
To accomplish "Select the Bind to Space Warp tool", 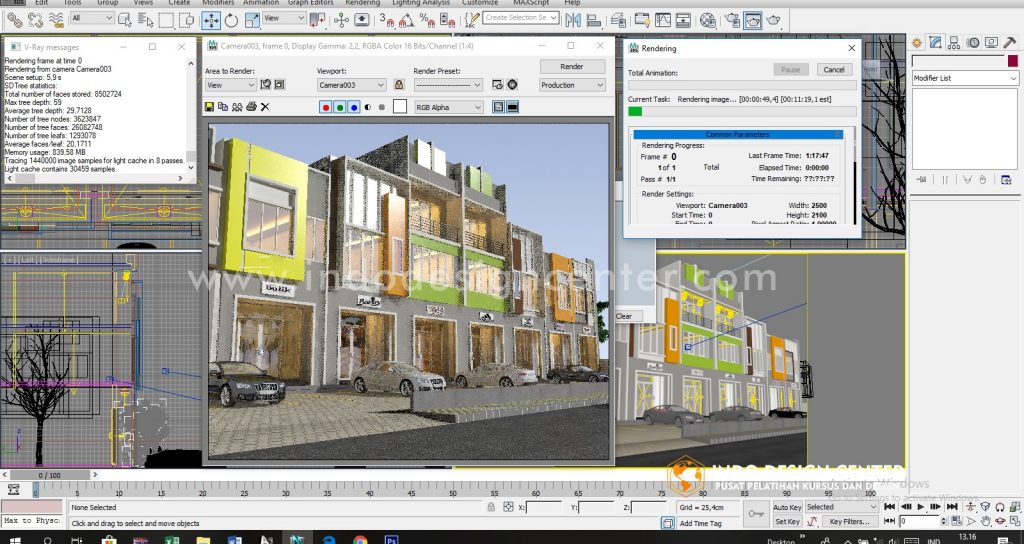I will (x=56, y=20).
